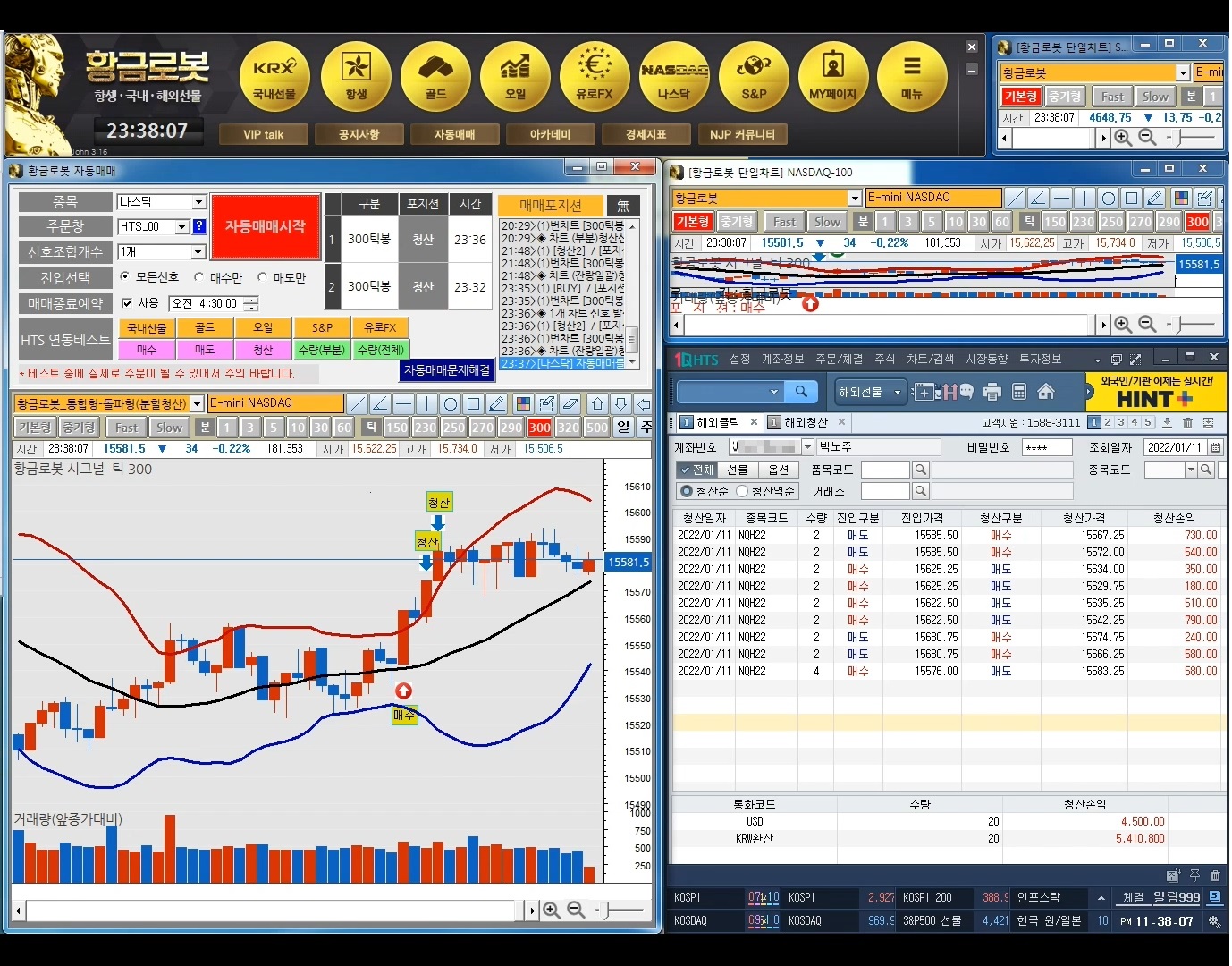
Task: Open the NASDAQ 나스닥 coin icon
Action: pos(674,75)
